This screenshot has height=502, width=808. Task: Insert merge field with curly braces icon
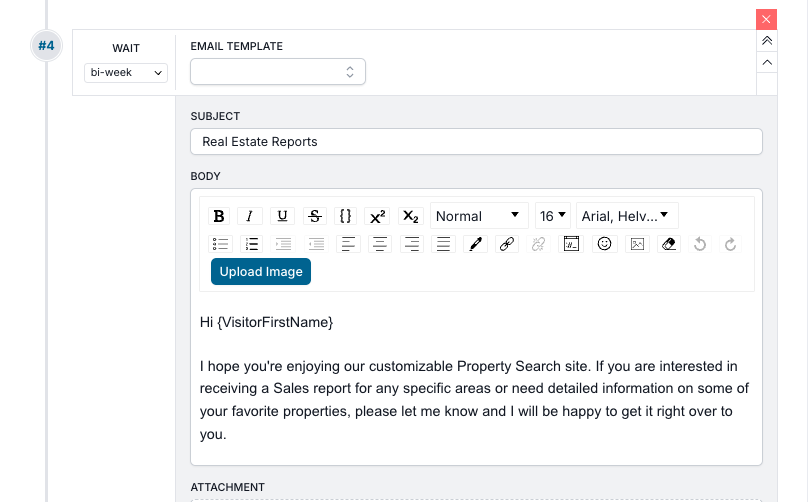pyautogui.click(x=345, y=216)
